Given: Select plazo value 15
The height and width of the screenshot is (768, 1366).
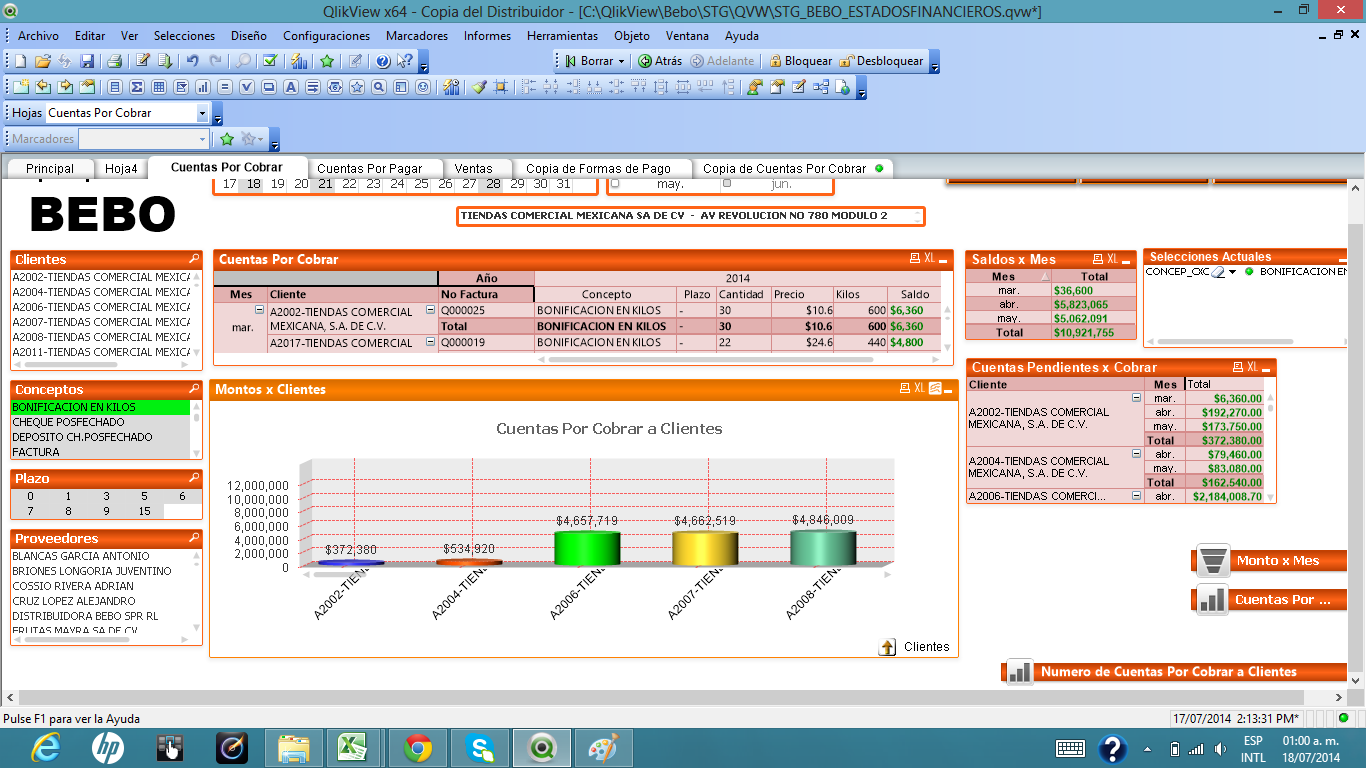Looking at the screenshot, I should [145, 511].
